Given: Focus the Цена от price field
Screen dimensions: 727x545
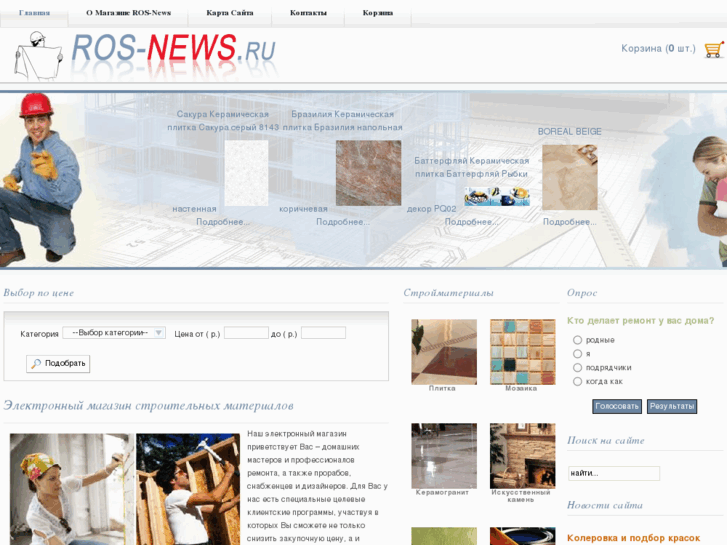Looking at the screenshot, I should point(246,333).
